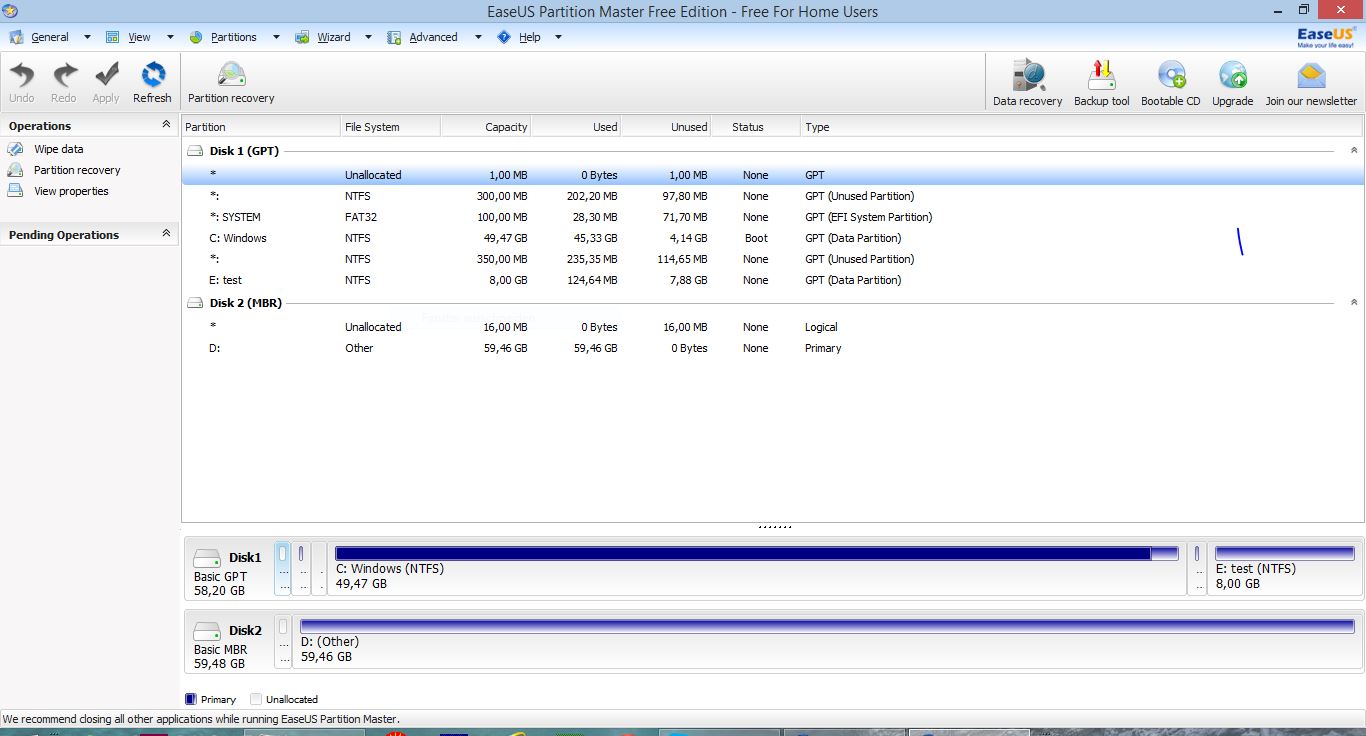This screenshot has width=1366, height=736.
Task: Click the Disk2 drive icon in the disk map
Action: (x=207, y=631)
